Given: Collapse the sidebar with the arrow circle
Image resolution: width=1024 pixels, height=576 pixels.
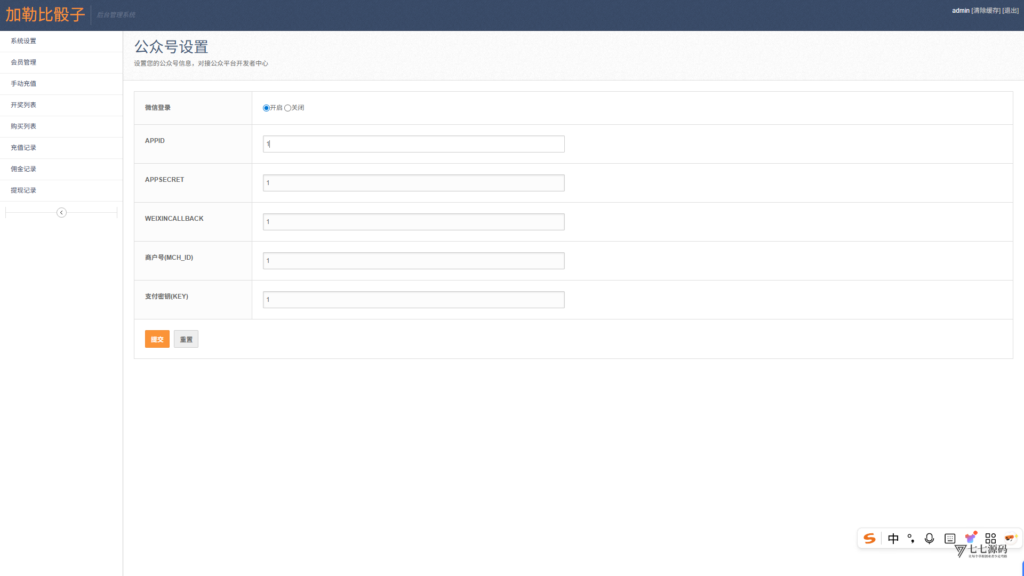Looking at the screenshot, I should click(61, 212).
